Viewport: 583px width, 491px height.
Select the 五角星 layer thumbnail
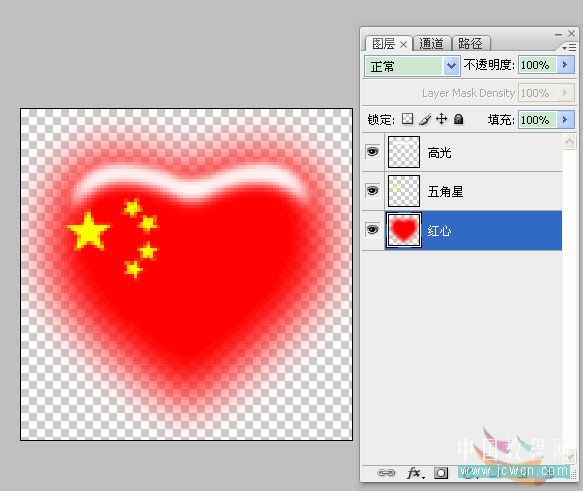tap(404, 191)
